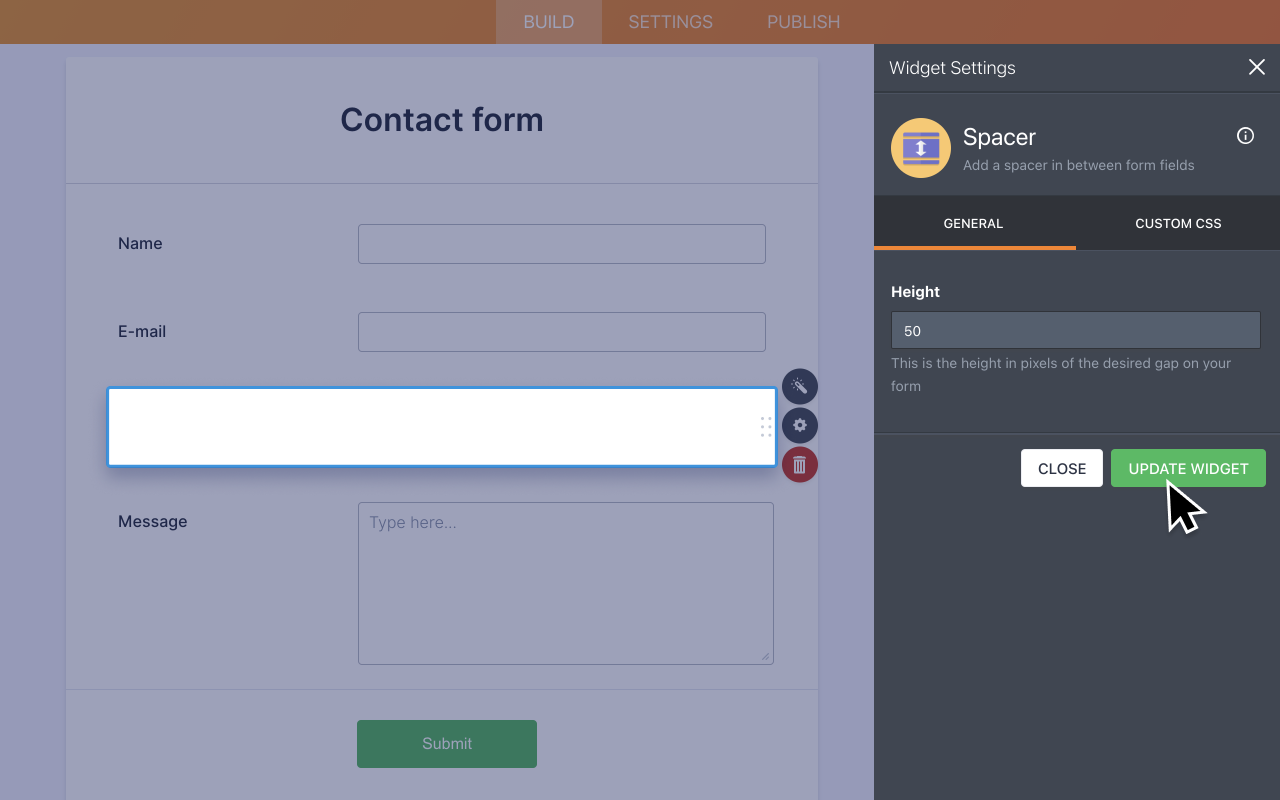
Task: Go to the PUBLISH section
Action: pyautogui.click(x=803, y=21)
